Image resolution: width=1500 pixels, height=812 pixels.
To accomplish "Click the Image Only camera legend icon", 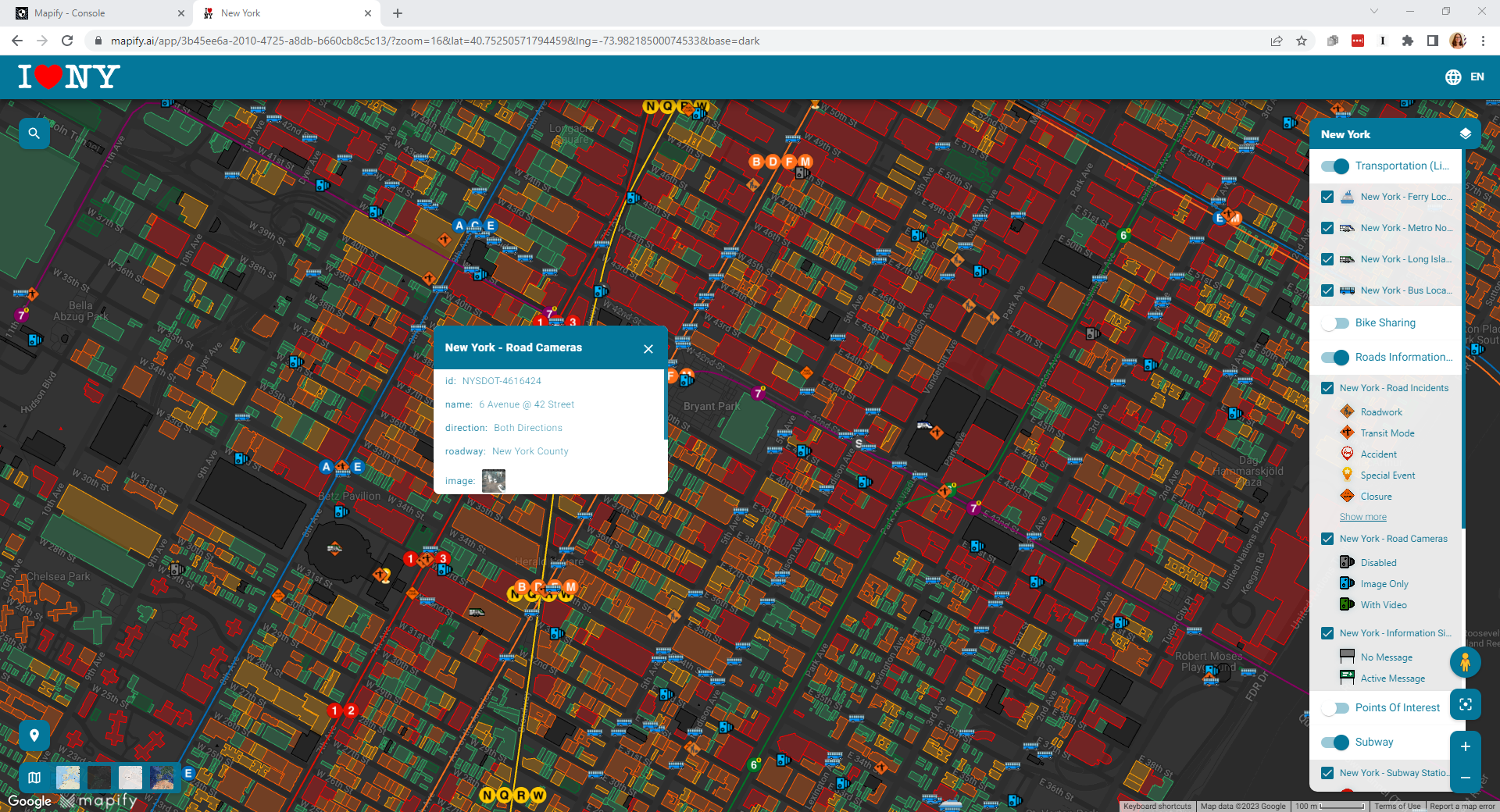I will point(1347,583).
